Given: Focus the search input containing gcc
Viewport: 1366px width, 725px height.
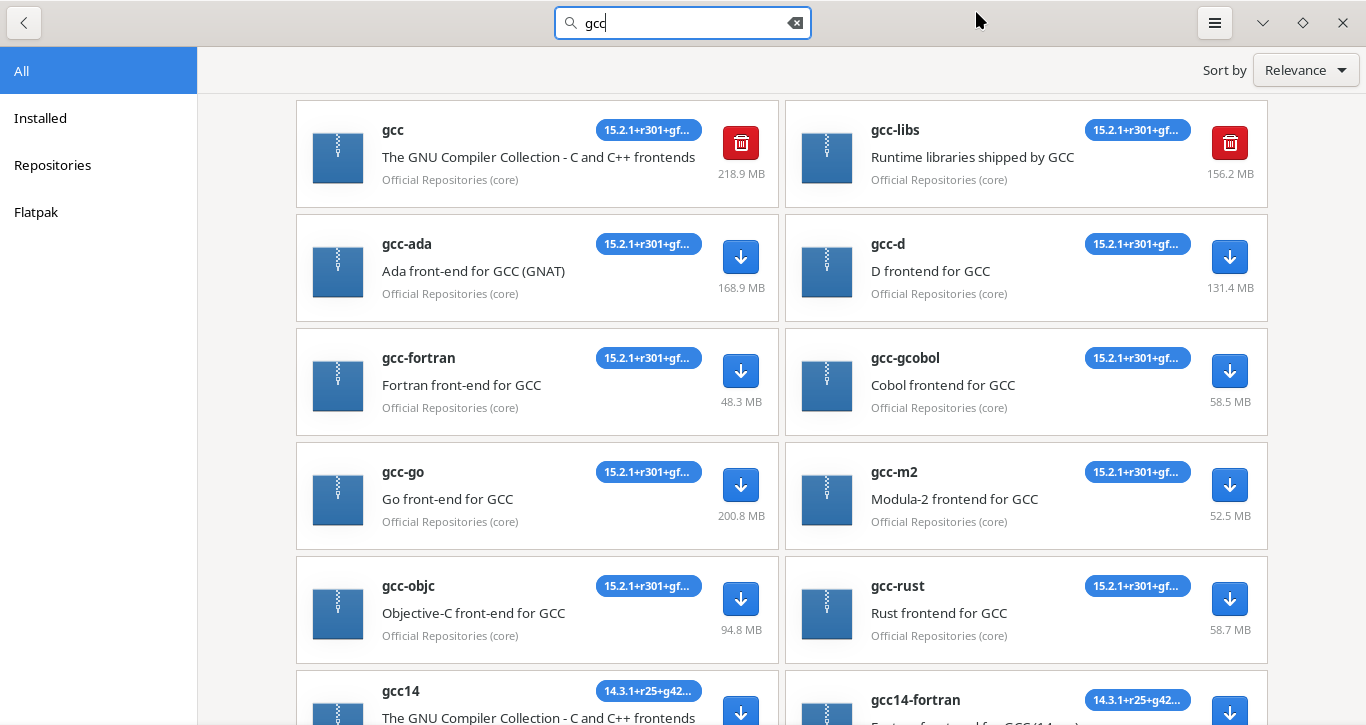Looking at the screenshot, I should [x=683, y=23].
